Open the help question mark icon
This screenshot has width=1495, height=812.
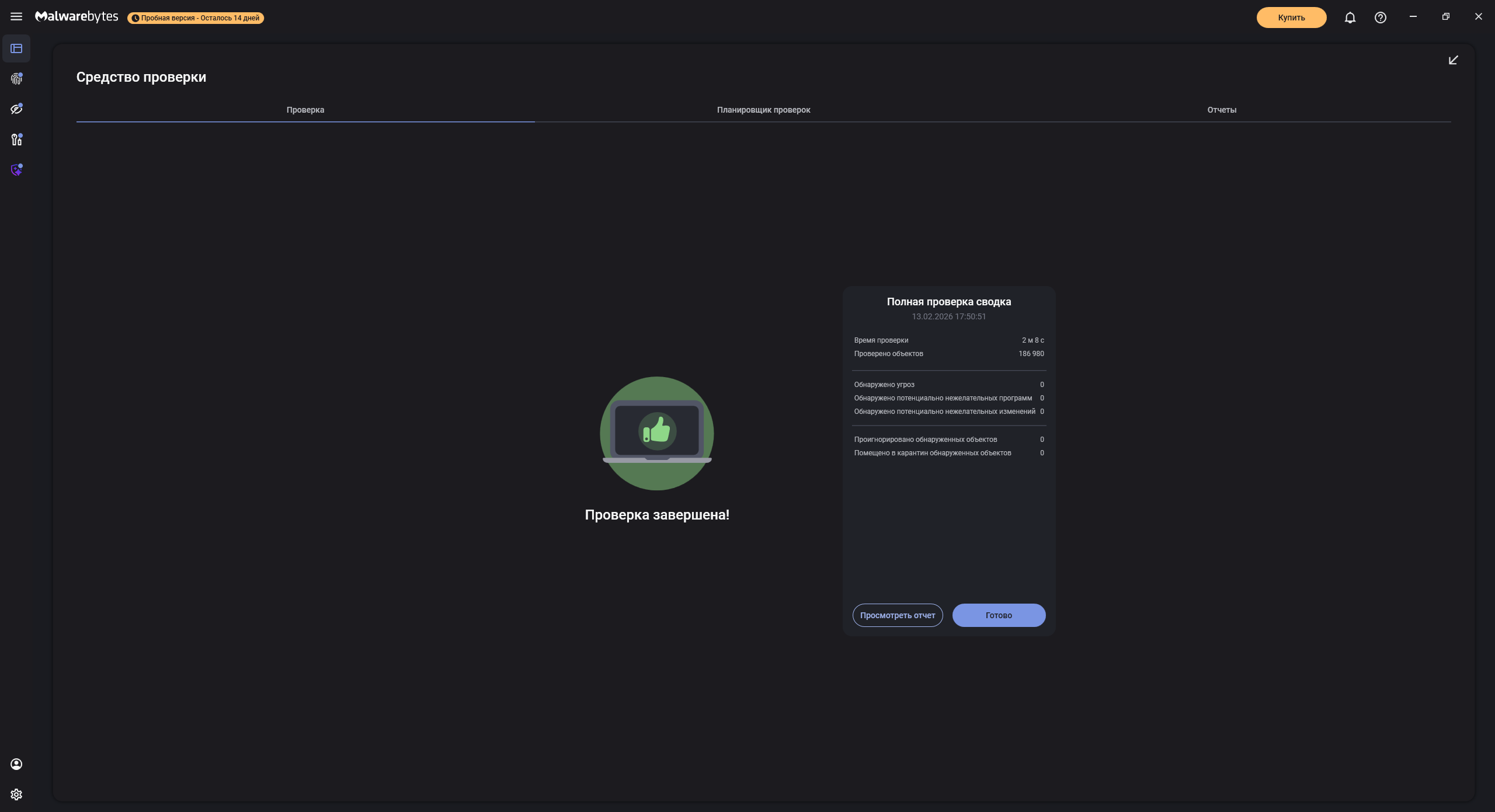[x=1380, y=18]
